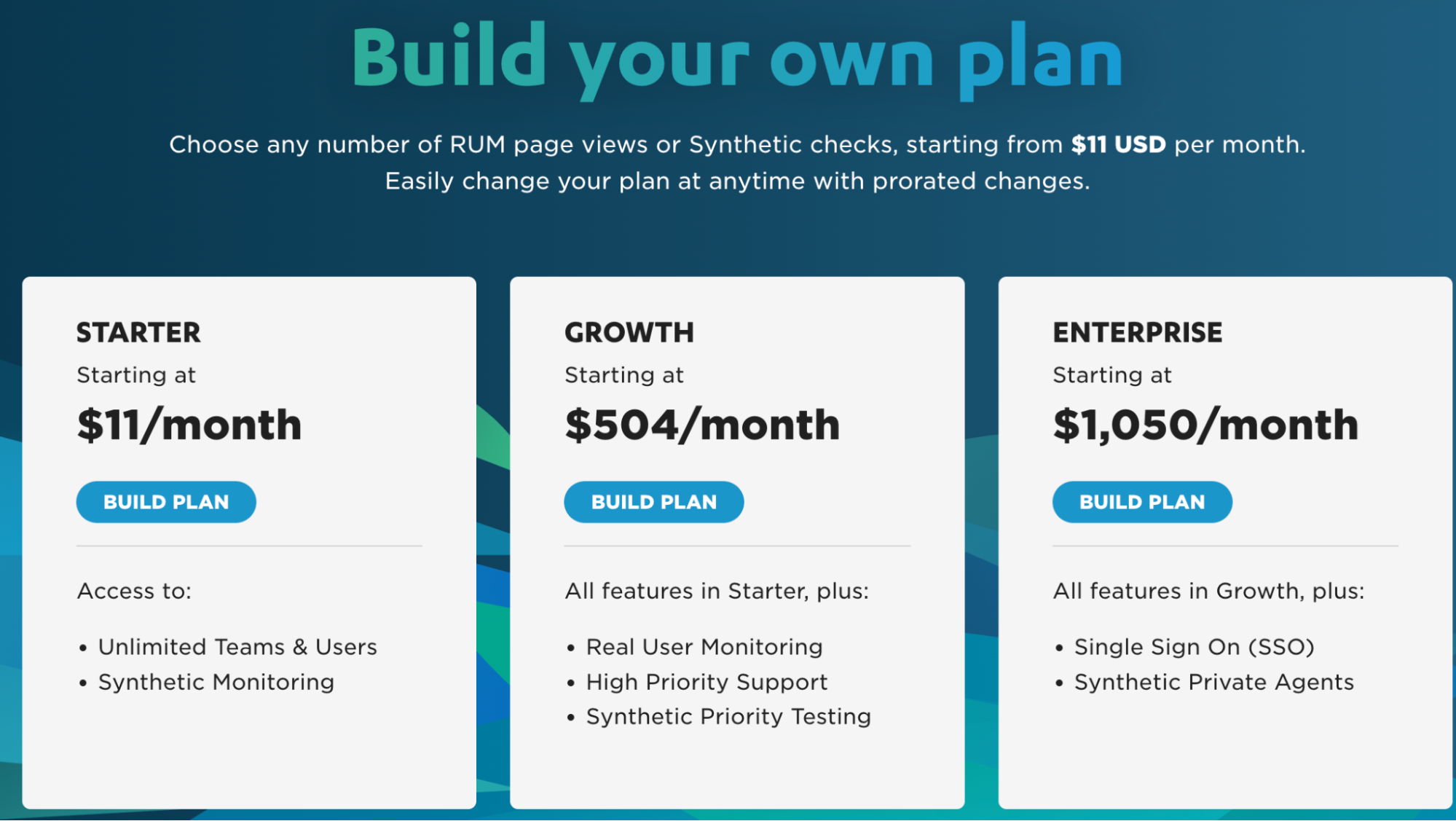Screen dimensions: 1456x821
Task: Click BUILD PLAN button under Starter plan
Action: click(165, 501)
